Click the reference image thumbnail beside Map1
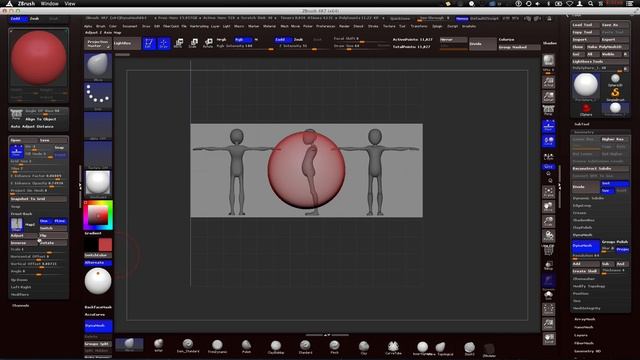The height and width of the screenshot is (360, 640). [17, 224]
